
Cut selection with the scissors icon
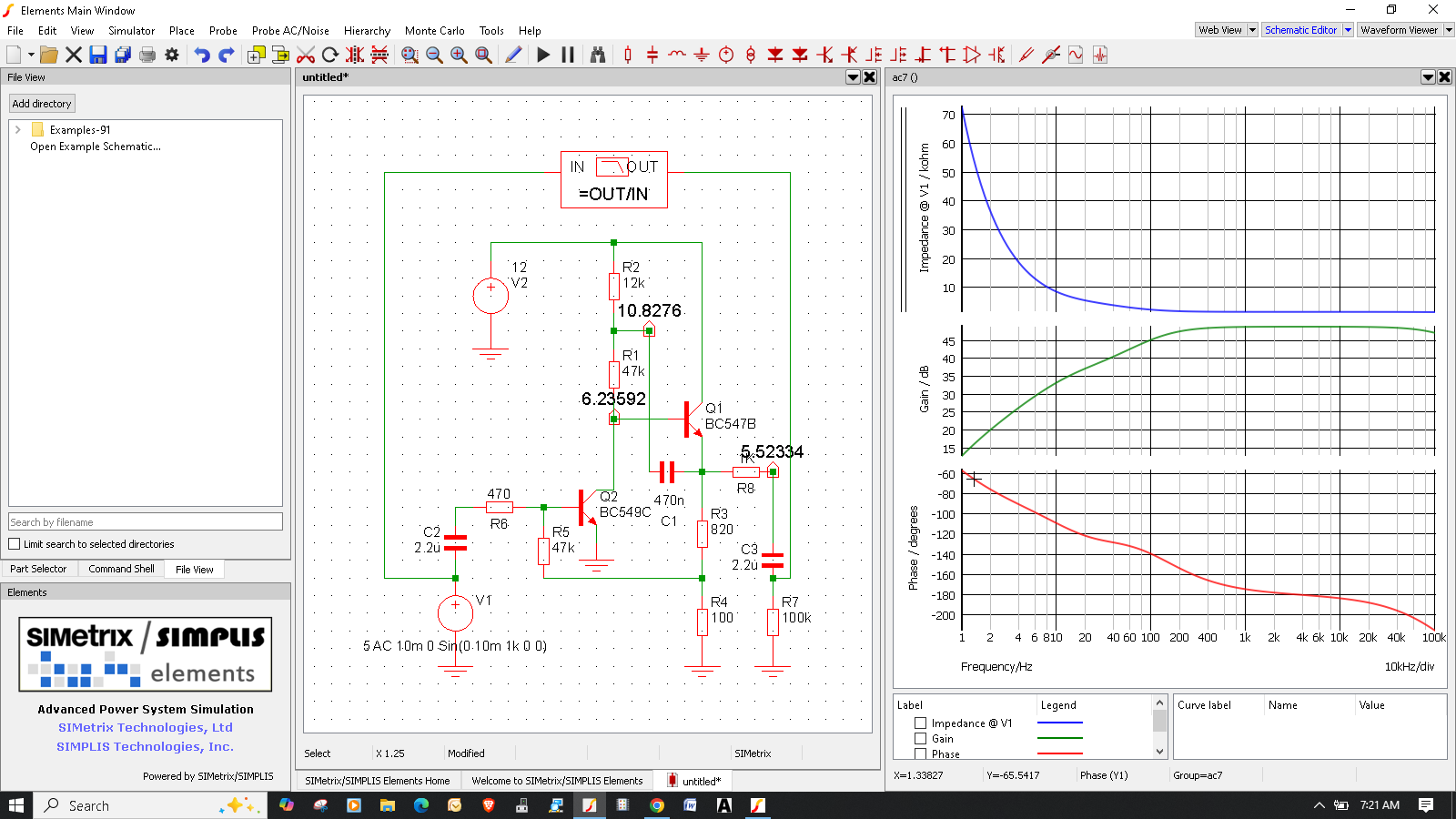click(x=306, y=55)
